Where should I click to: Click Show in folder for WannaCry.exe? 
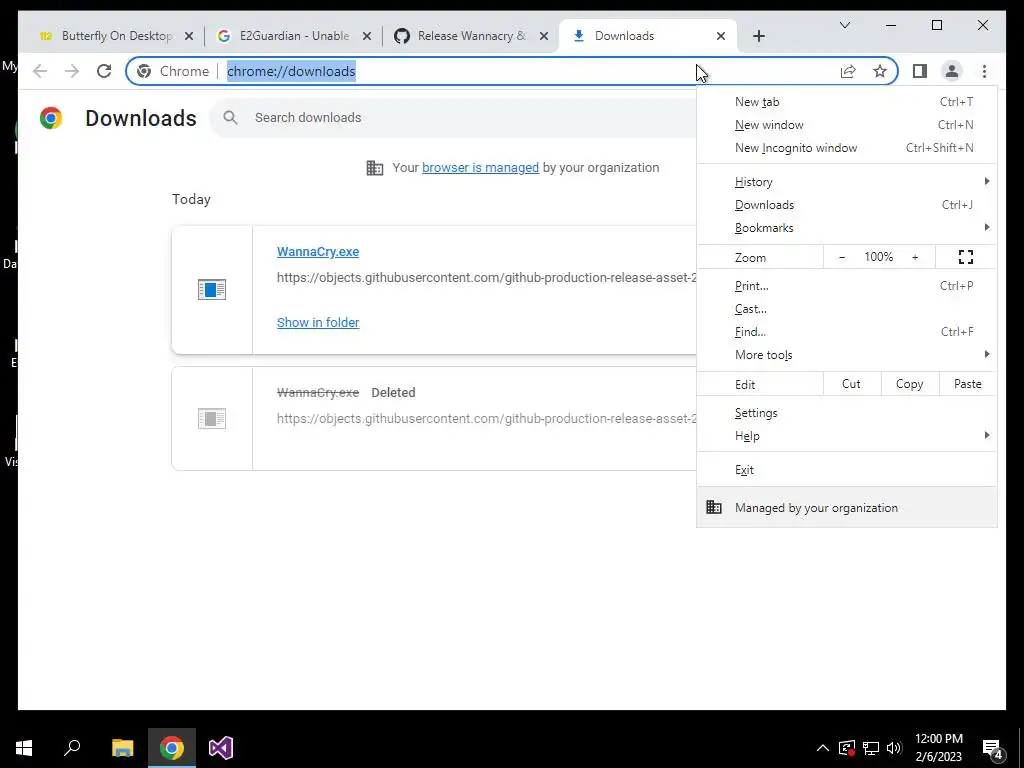317,323
